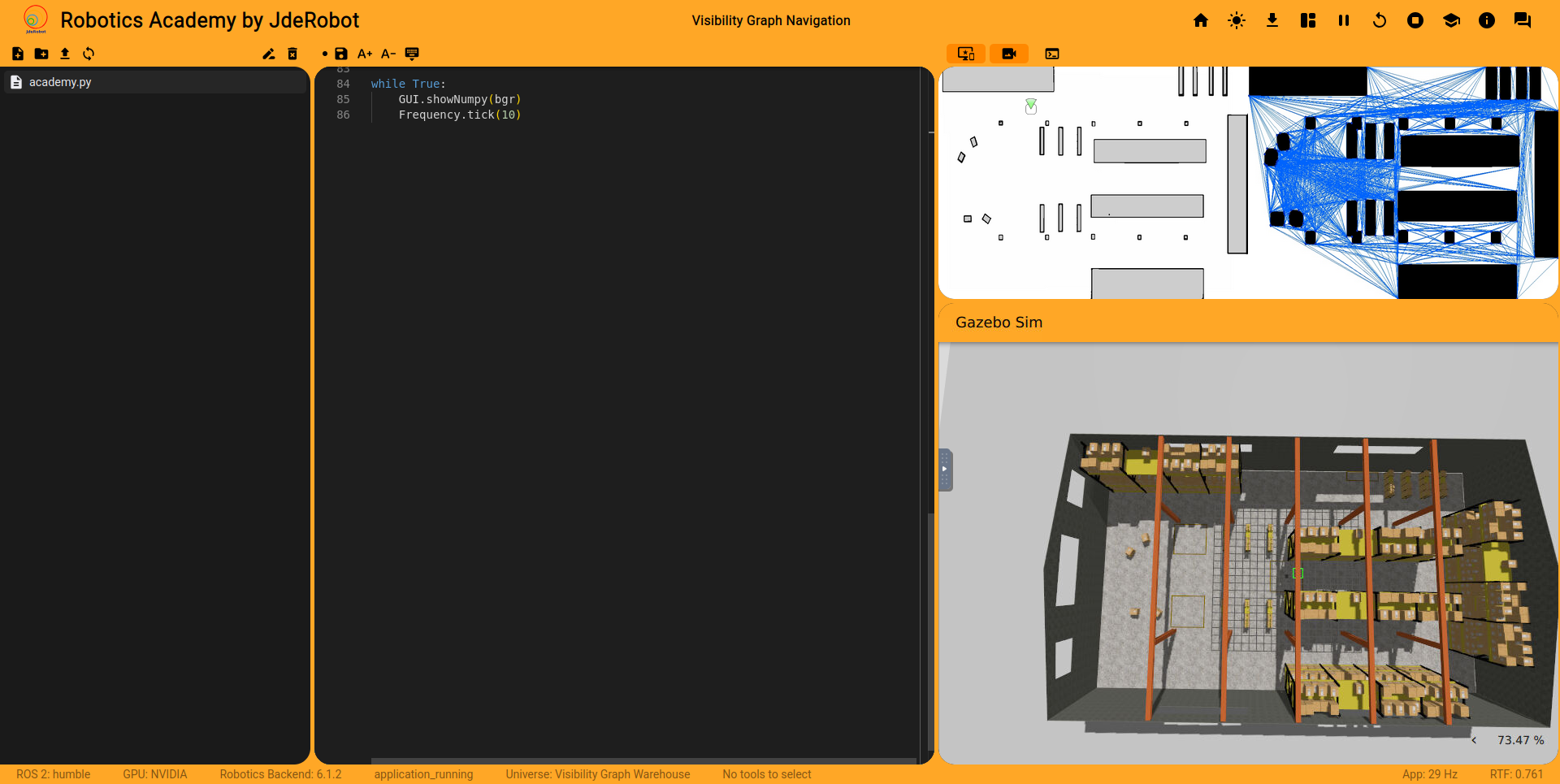This screenshot has width=1560, height=784.
Task: Disable the GUI widget view
Action: (965, 54)
